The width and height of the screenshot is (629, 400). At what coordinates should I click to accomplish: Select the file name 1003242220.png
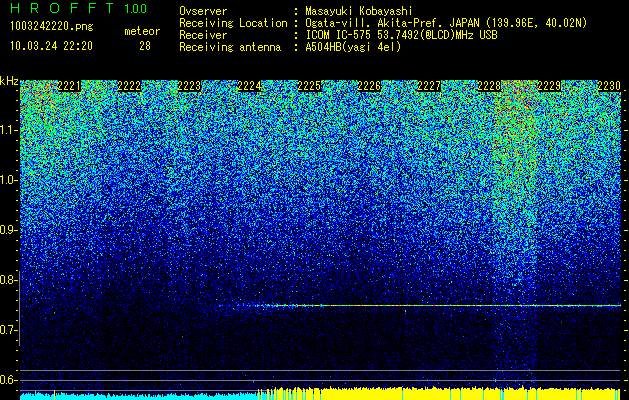point(52,27)
